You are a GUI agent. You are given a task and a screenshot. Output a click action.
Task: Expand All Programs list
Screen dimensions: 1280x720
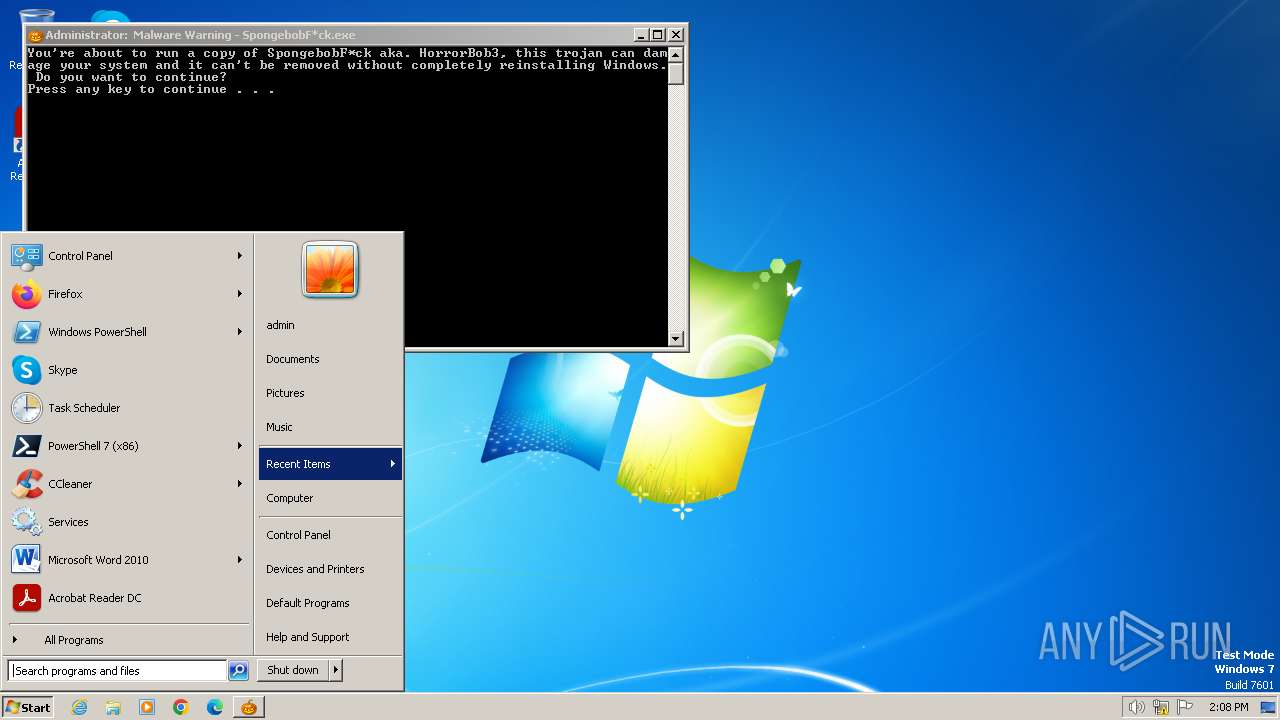(129, 640)
